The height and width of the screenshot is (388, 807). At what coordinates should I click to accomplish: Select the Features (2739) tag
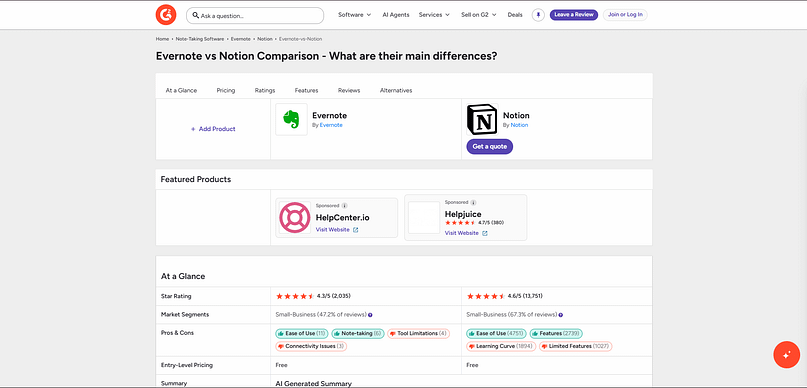tap(556, 333)
